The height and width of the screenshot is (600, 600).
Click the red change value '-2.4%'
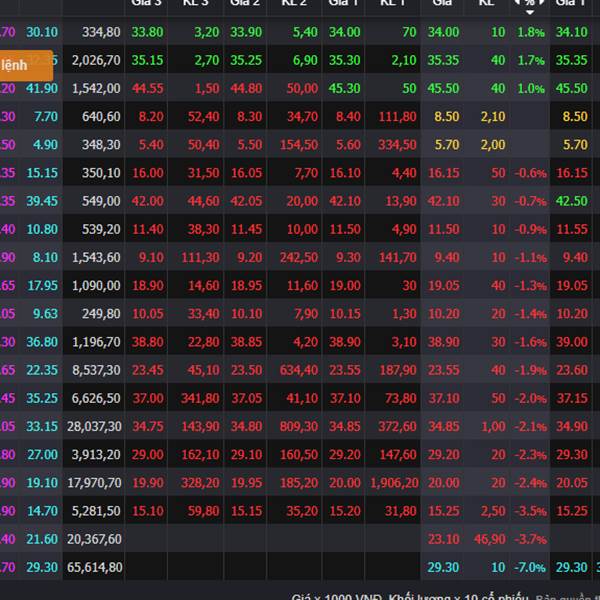530,483
